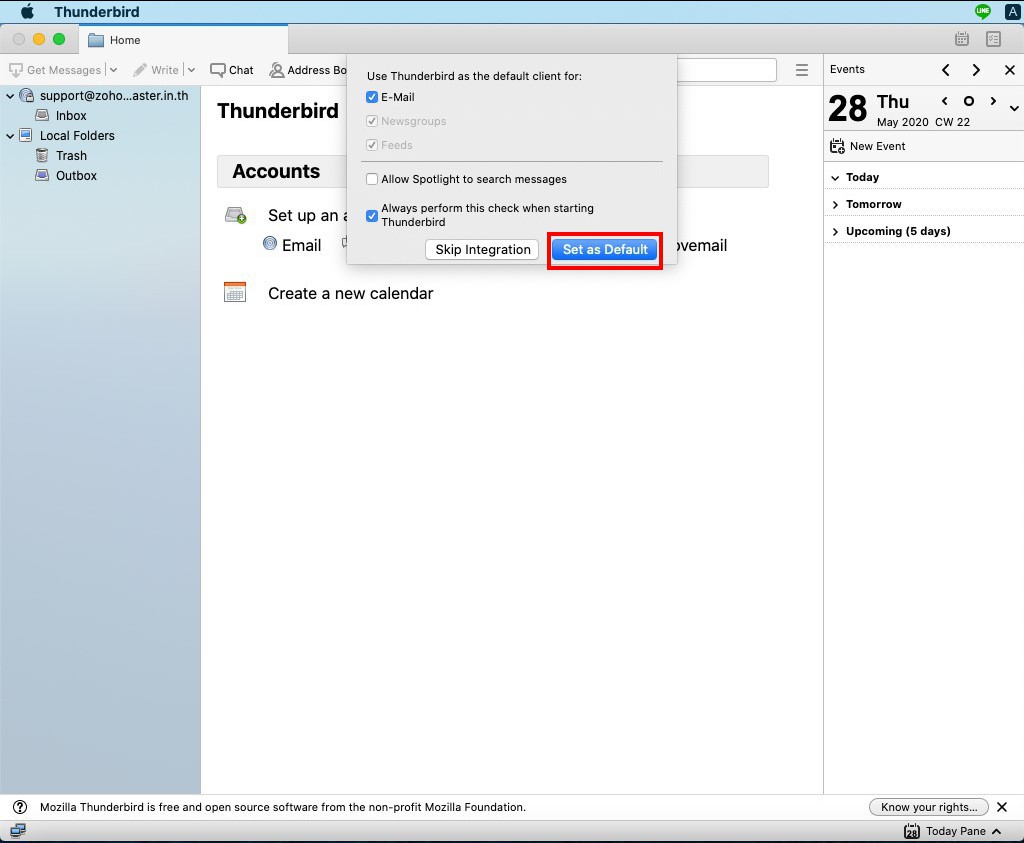
Task: Expand the mini-day dropdown chevron
Action: click(x=1014, y=108)
